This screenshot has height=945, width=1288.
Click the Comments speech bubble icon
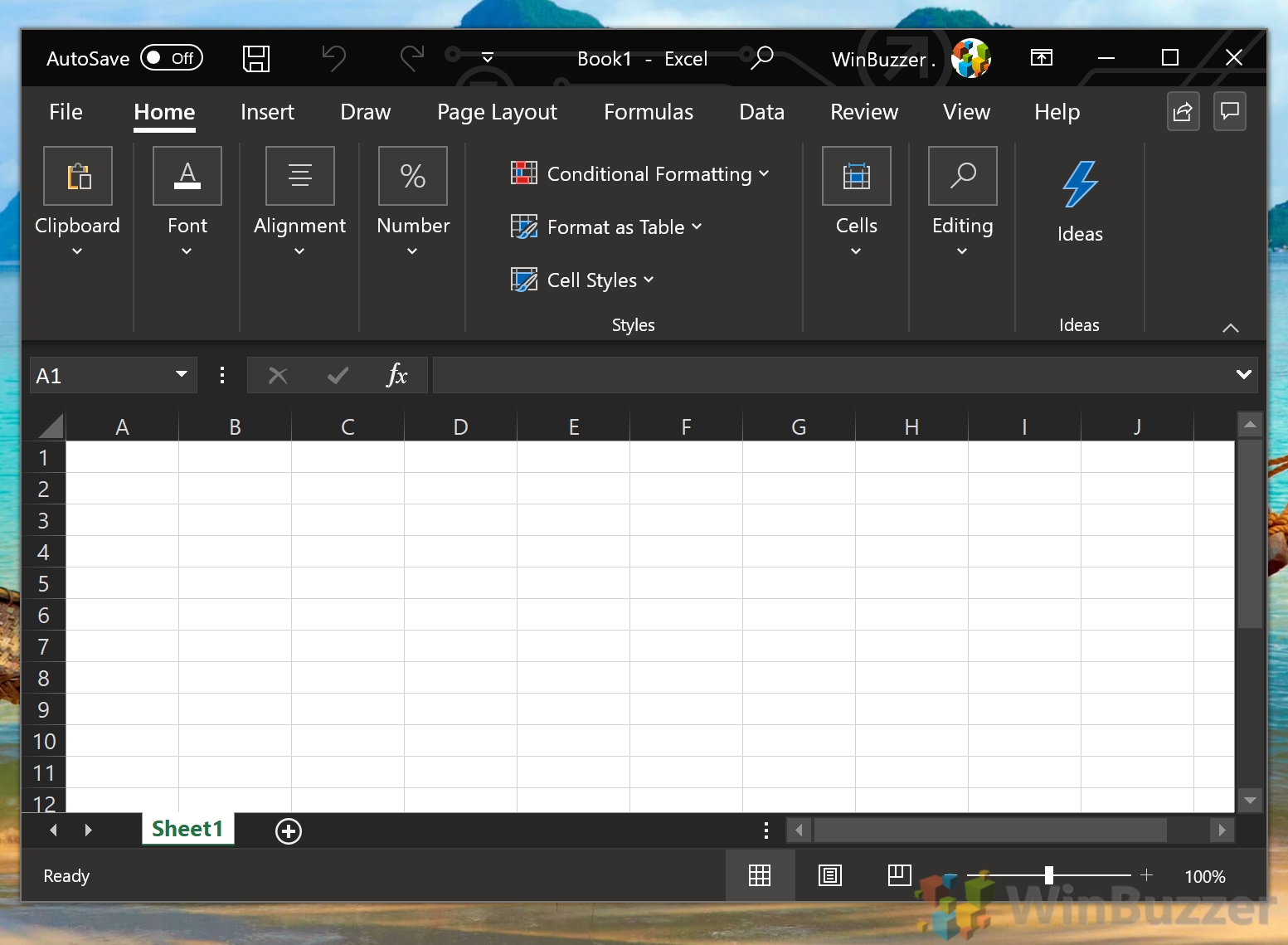pos(1230,111)
